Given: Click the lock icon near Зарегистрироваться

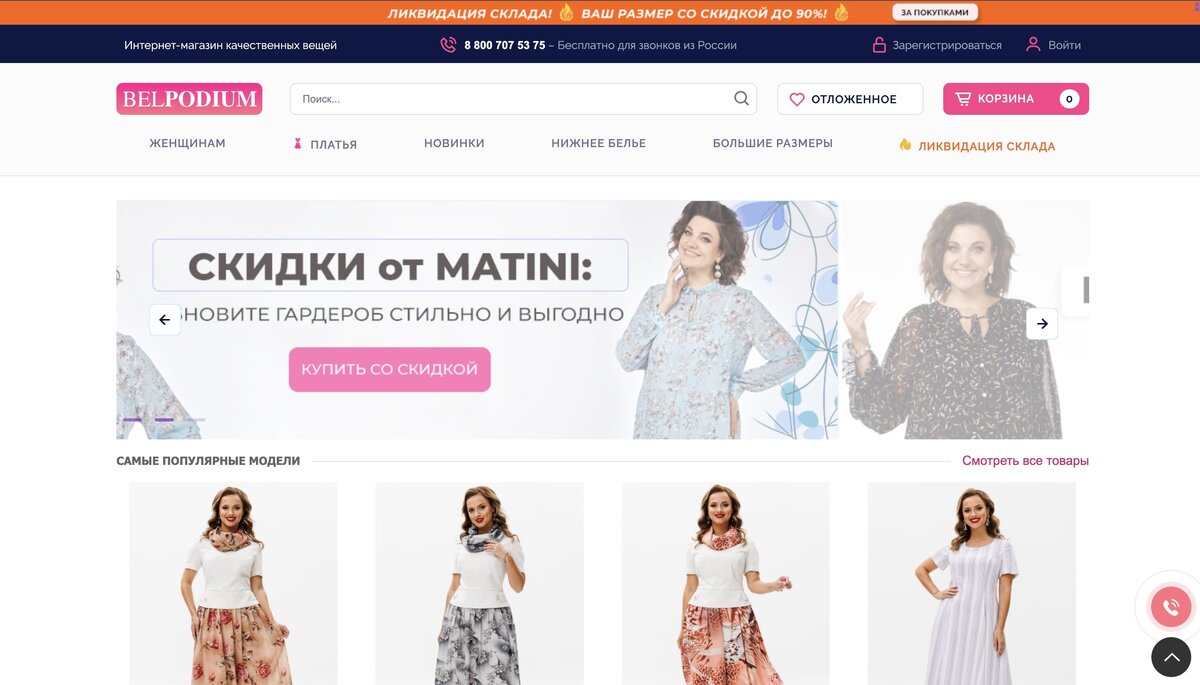Looking at the screenshot, I should tap(879, 45).
